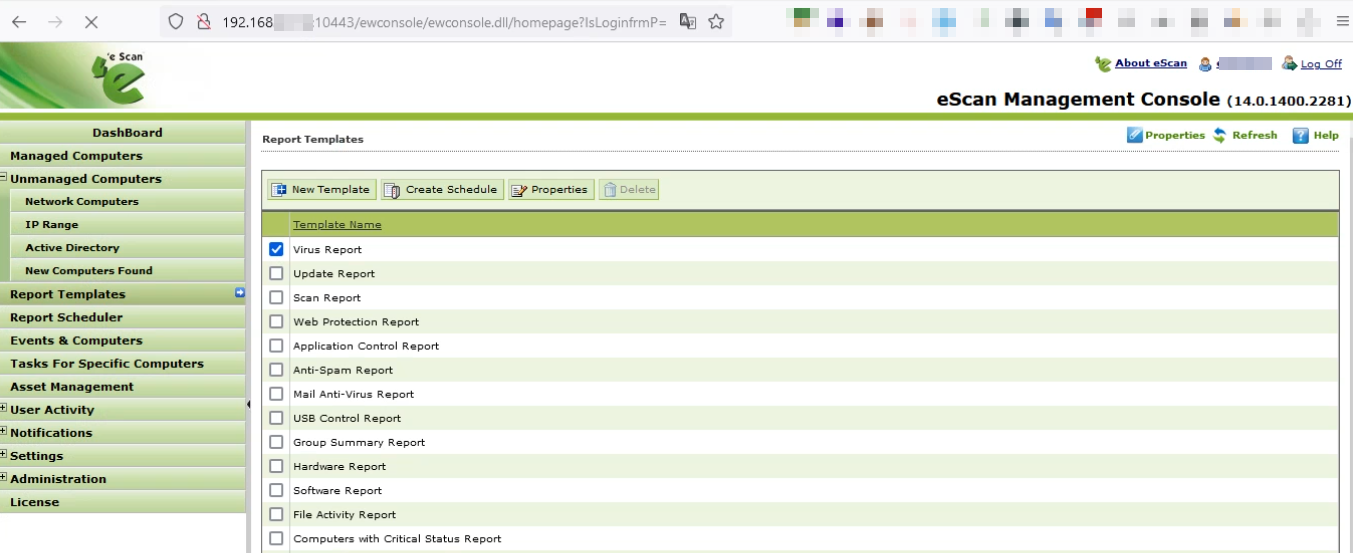1353x553 pixels.
Task: Open the browser hamburger menu
Action: click(1341, 21)
